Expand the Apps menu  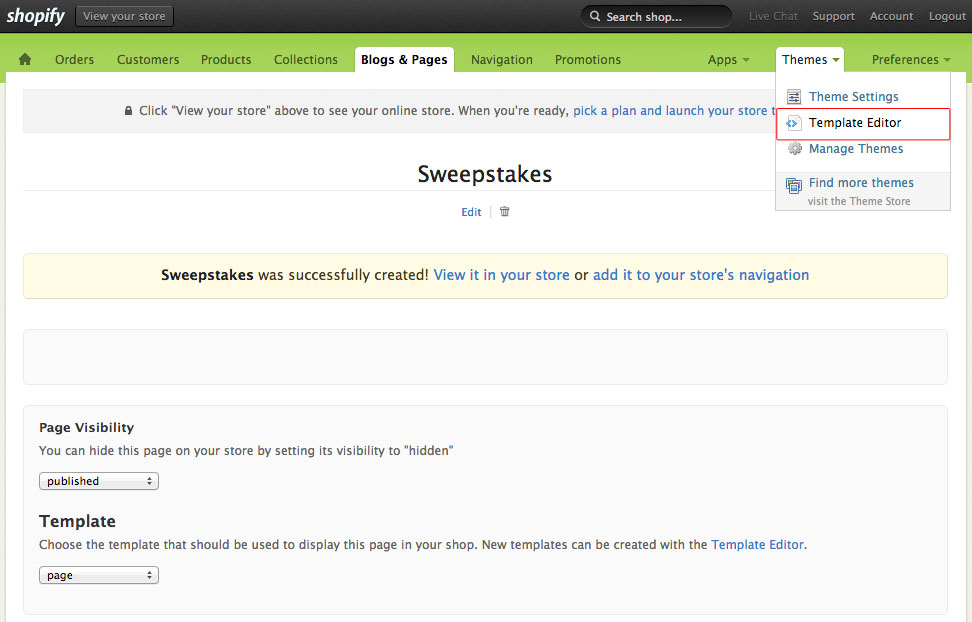pyautogui.click(x=728, y=60)
